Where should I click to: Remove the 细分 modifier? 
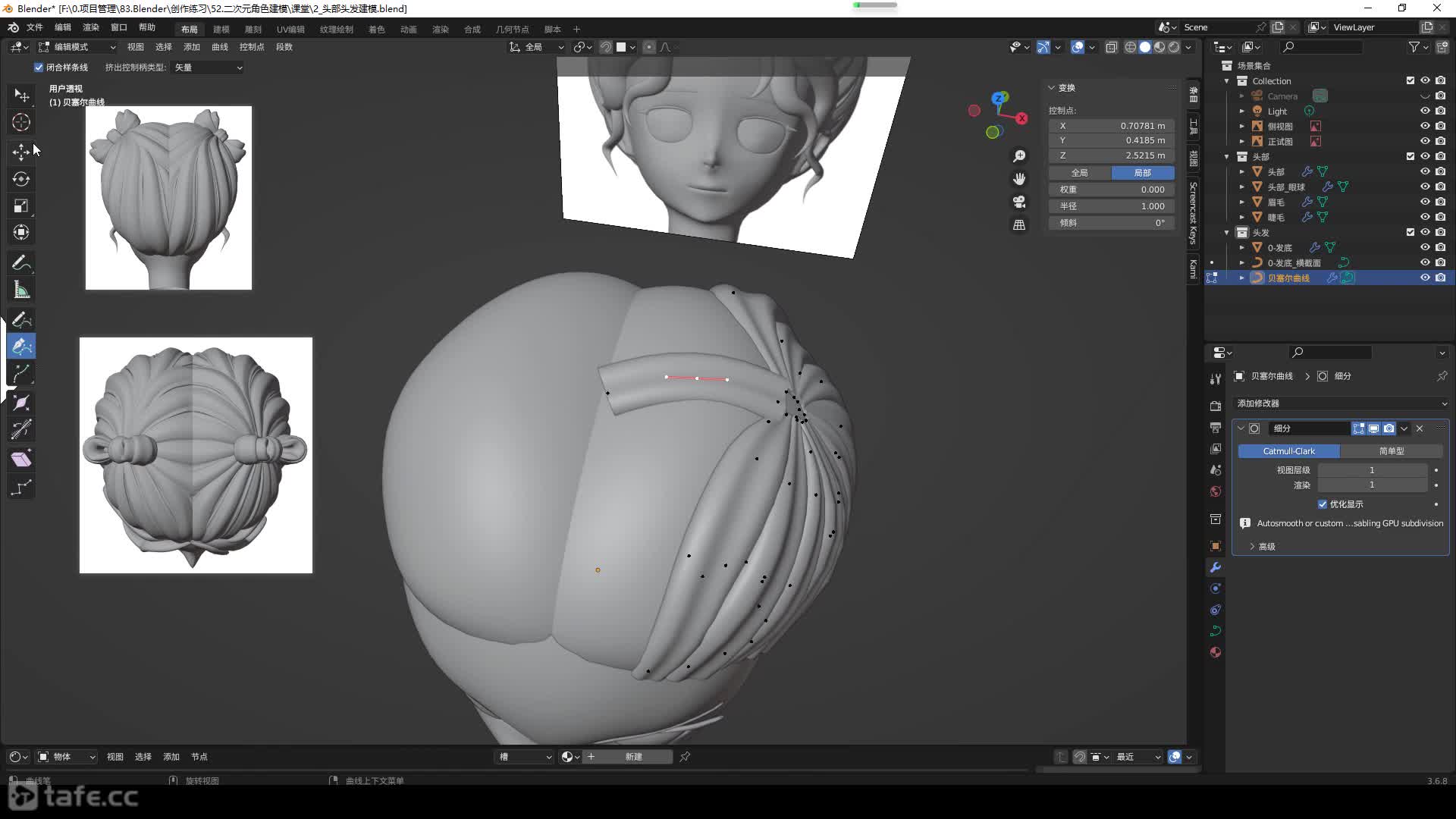(1420, 428)
